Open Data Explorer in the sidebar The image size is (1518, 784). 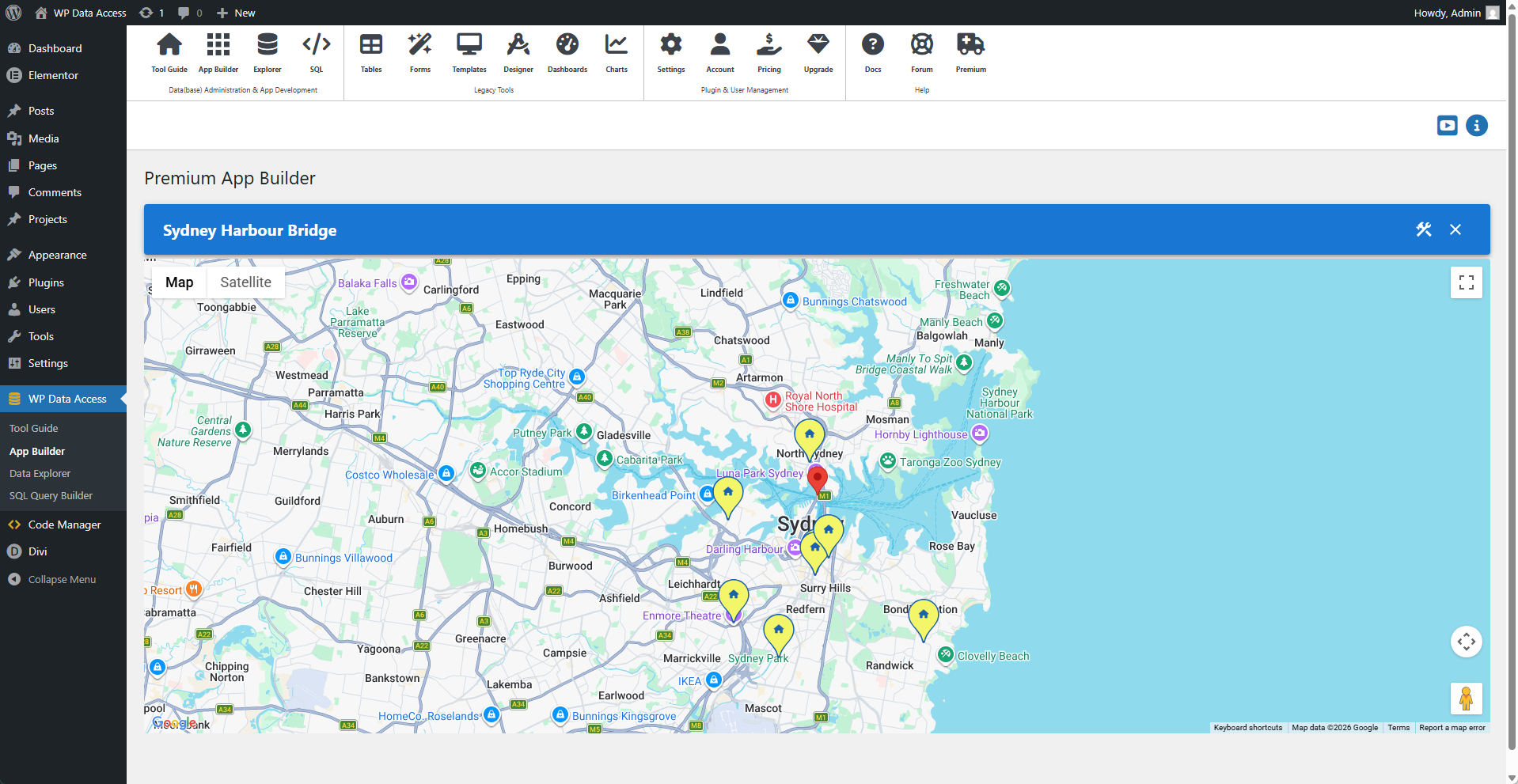[40, 473]
